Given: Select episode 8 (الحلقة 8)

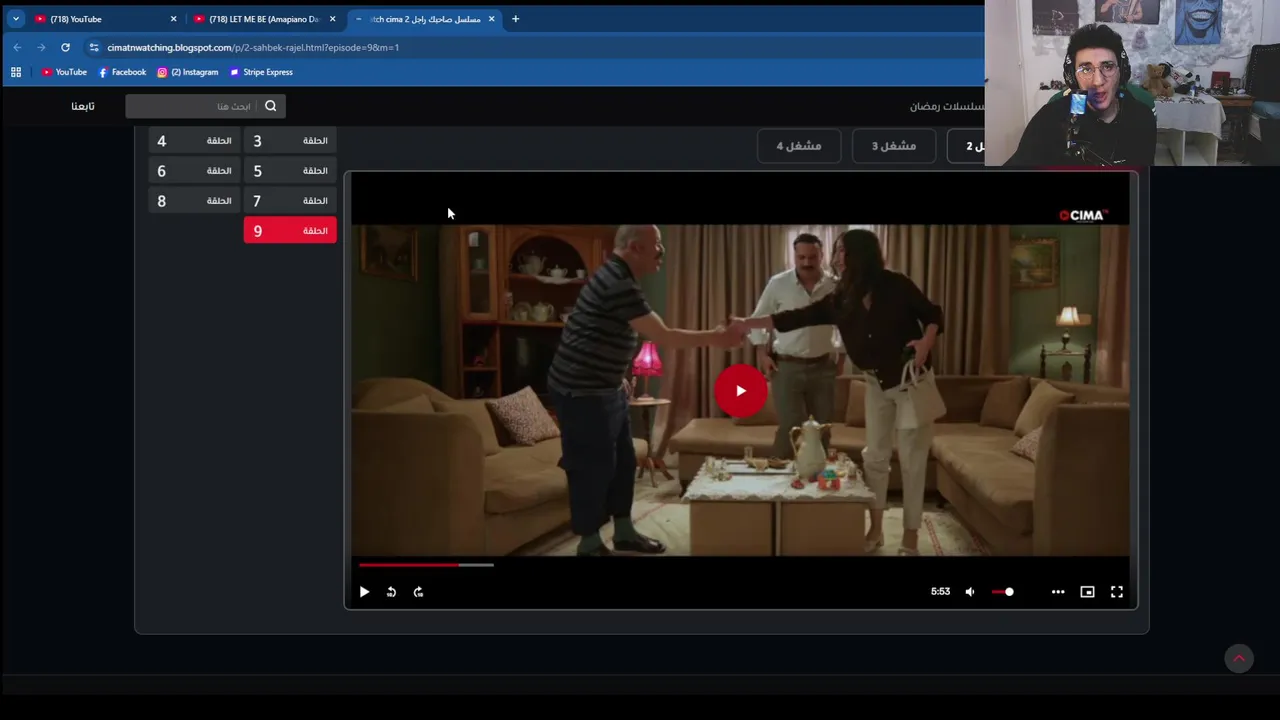Looking at the screenshot, I should [x=194, y=201].
